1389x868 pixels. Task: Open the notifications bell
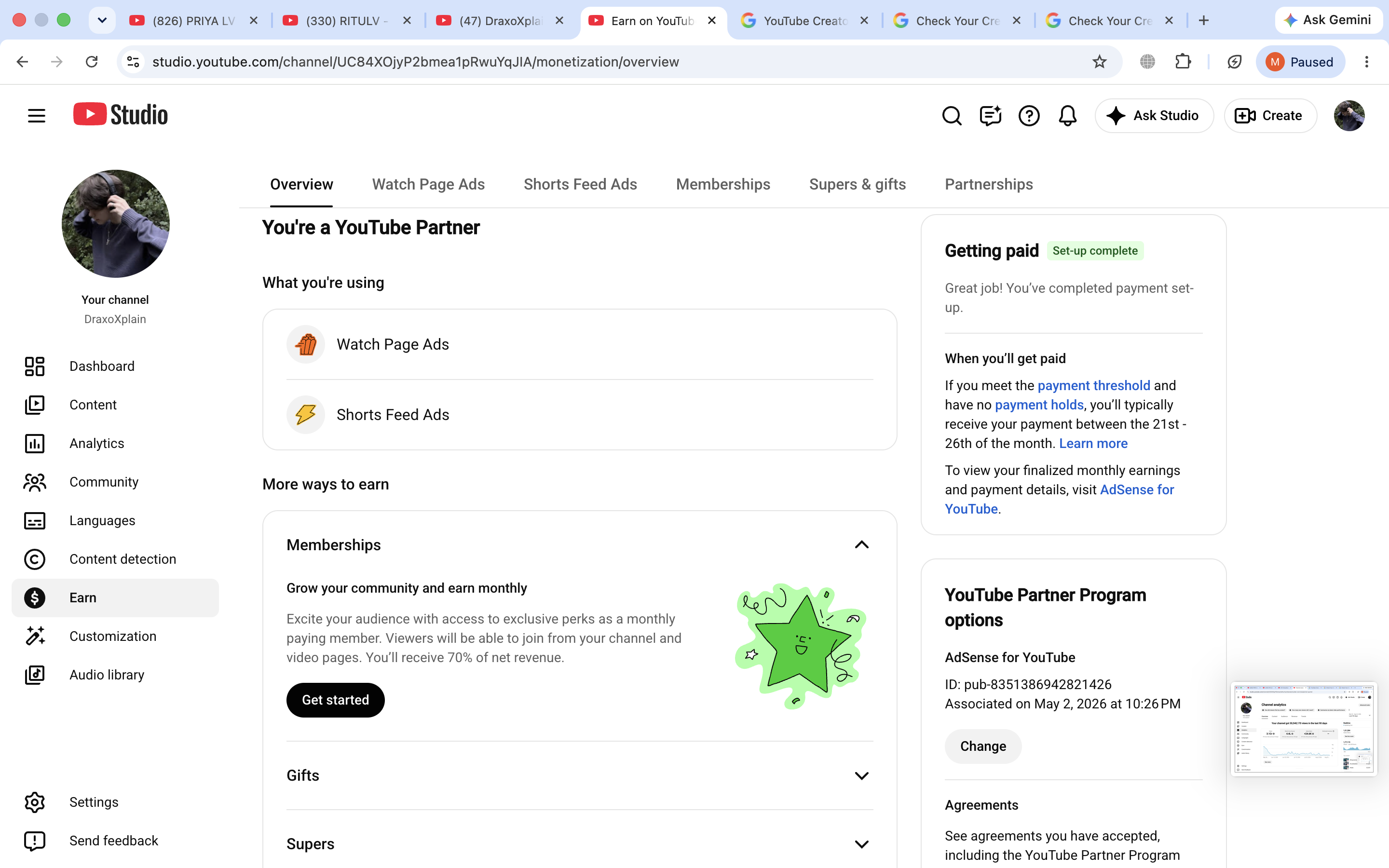tap(1067, 115)
